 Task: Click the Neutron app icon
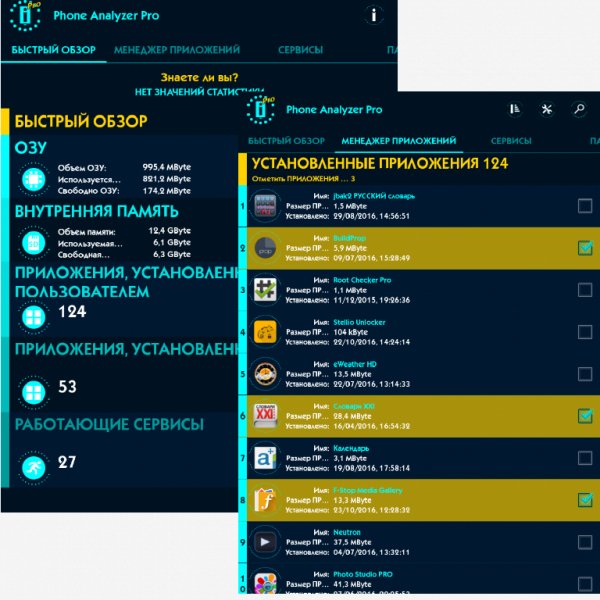[265, 542]
